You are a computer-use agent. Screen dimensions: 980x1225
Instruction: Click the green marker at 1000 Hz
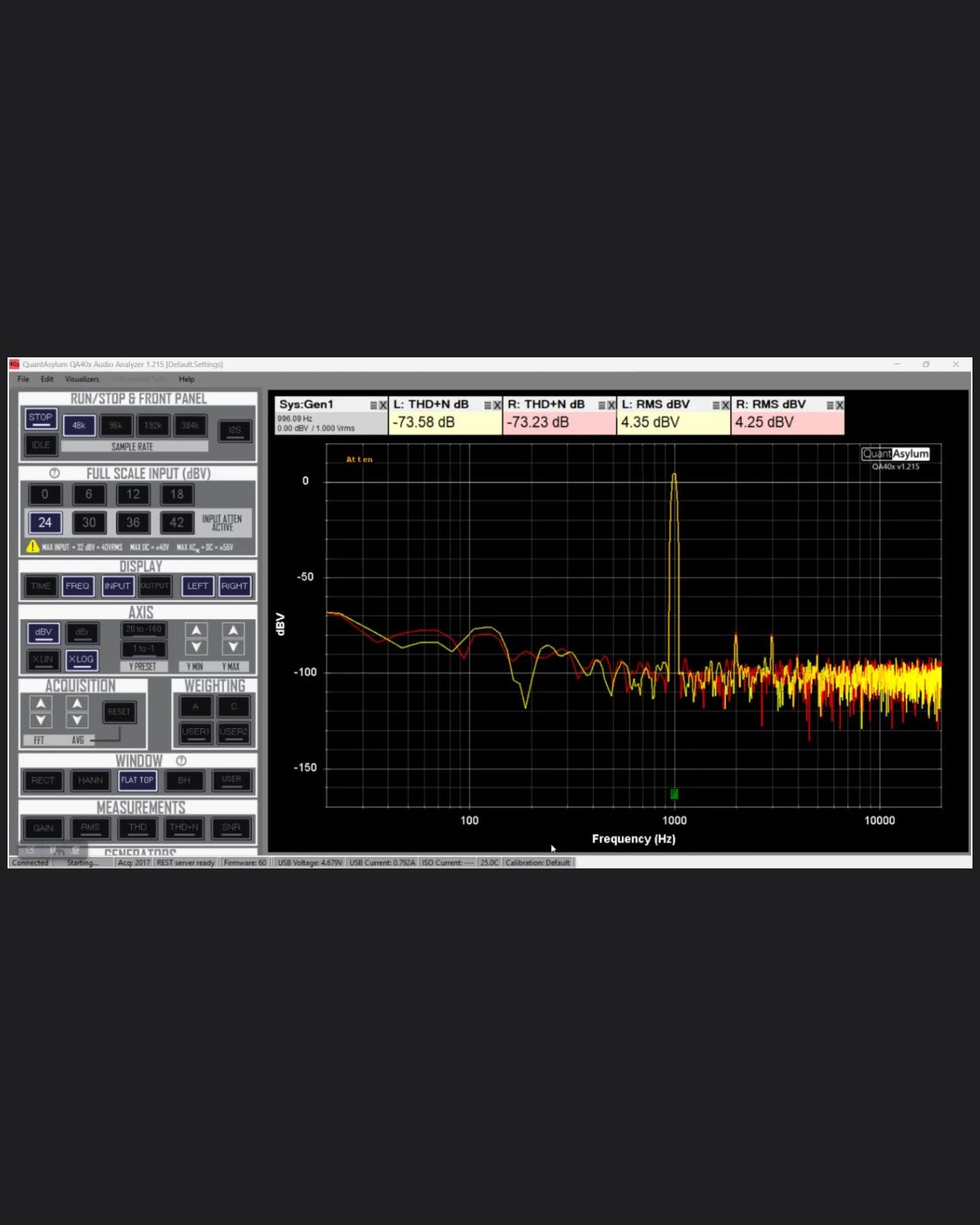point(674,794)
